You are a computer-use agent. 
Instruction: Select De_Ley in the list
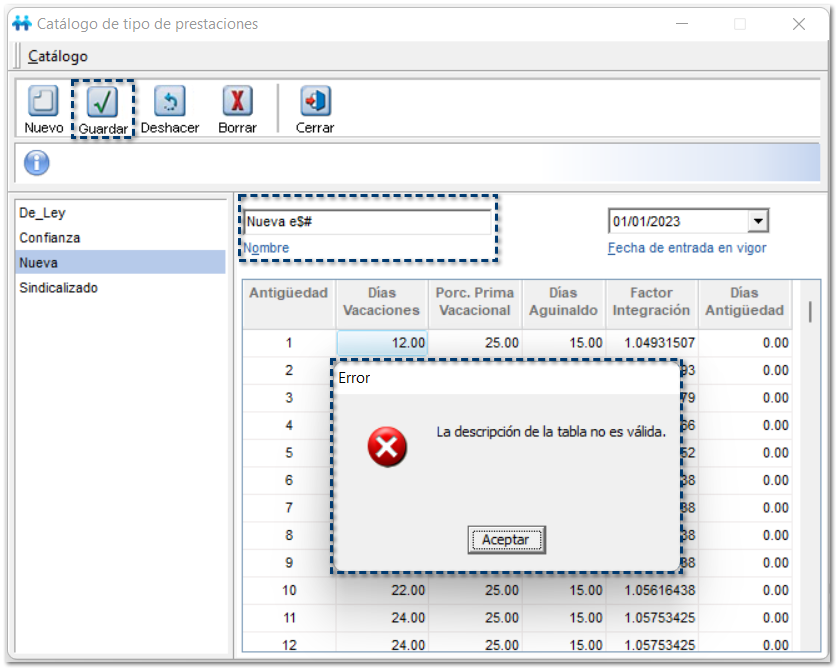[x=42, y=213]
